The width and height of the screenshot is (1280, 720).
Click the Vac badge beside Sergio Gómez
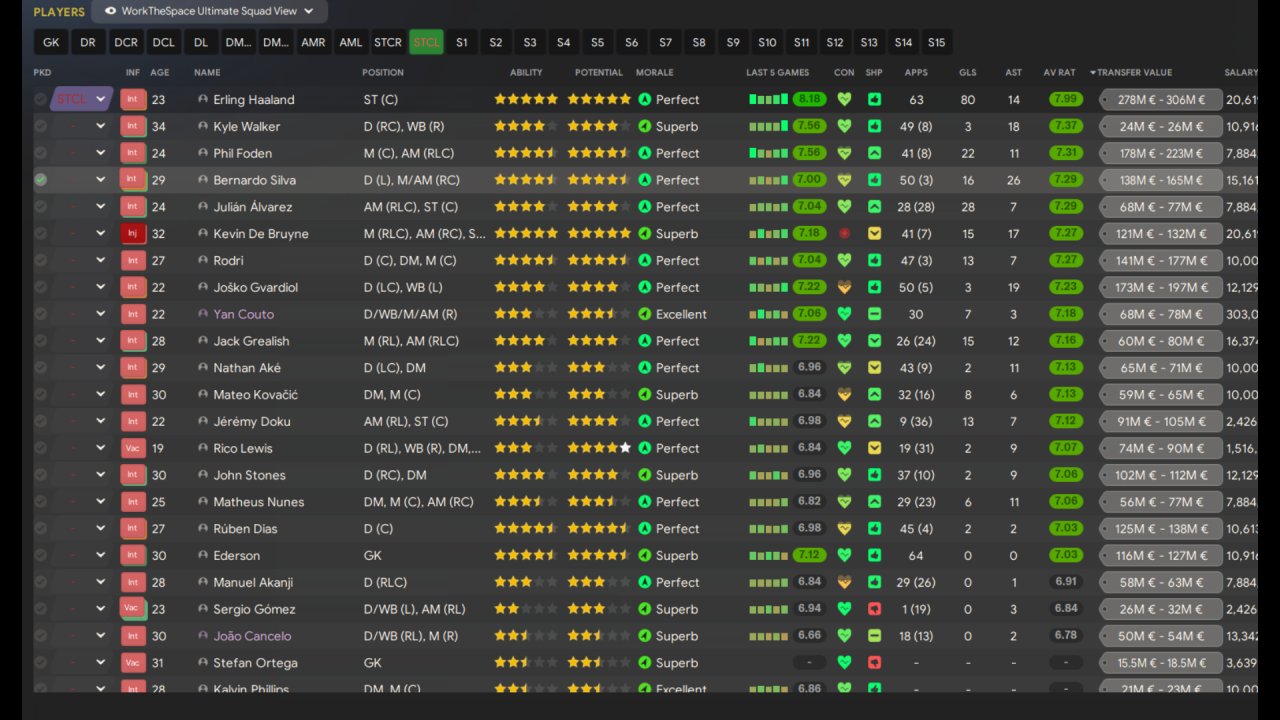(x=133, y=609)
